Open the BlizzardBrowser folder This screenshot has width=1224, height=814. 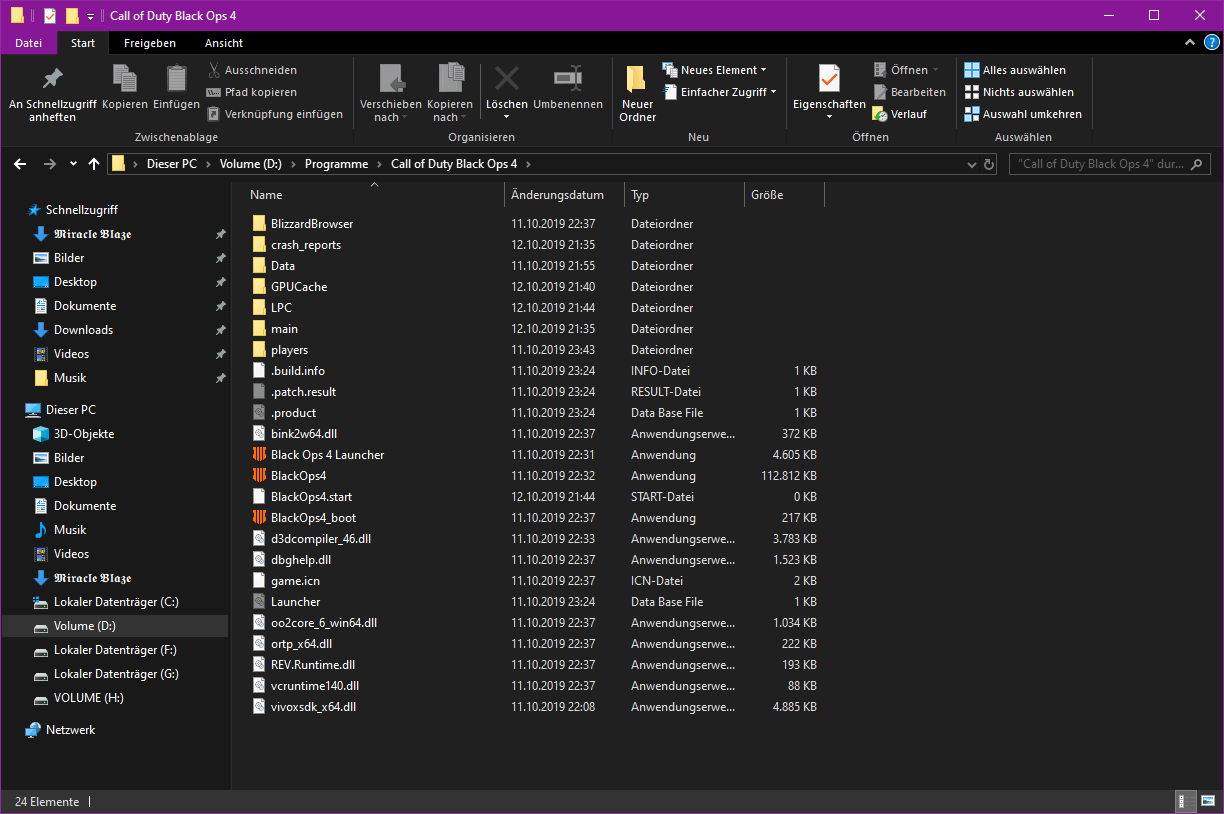pyautogui.click(x=311, y=224)
